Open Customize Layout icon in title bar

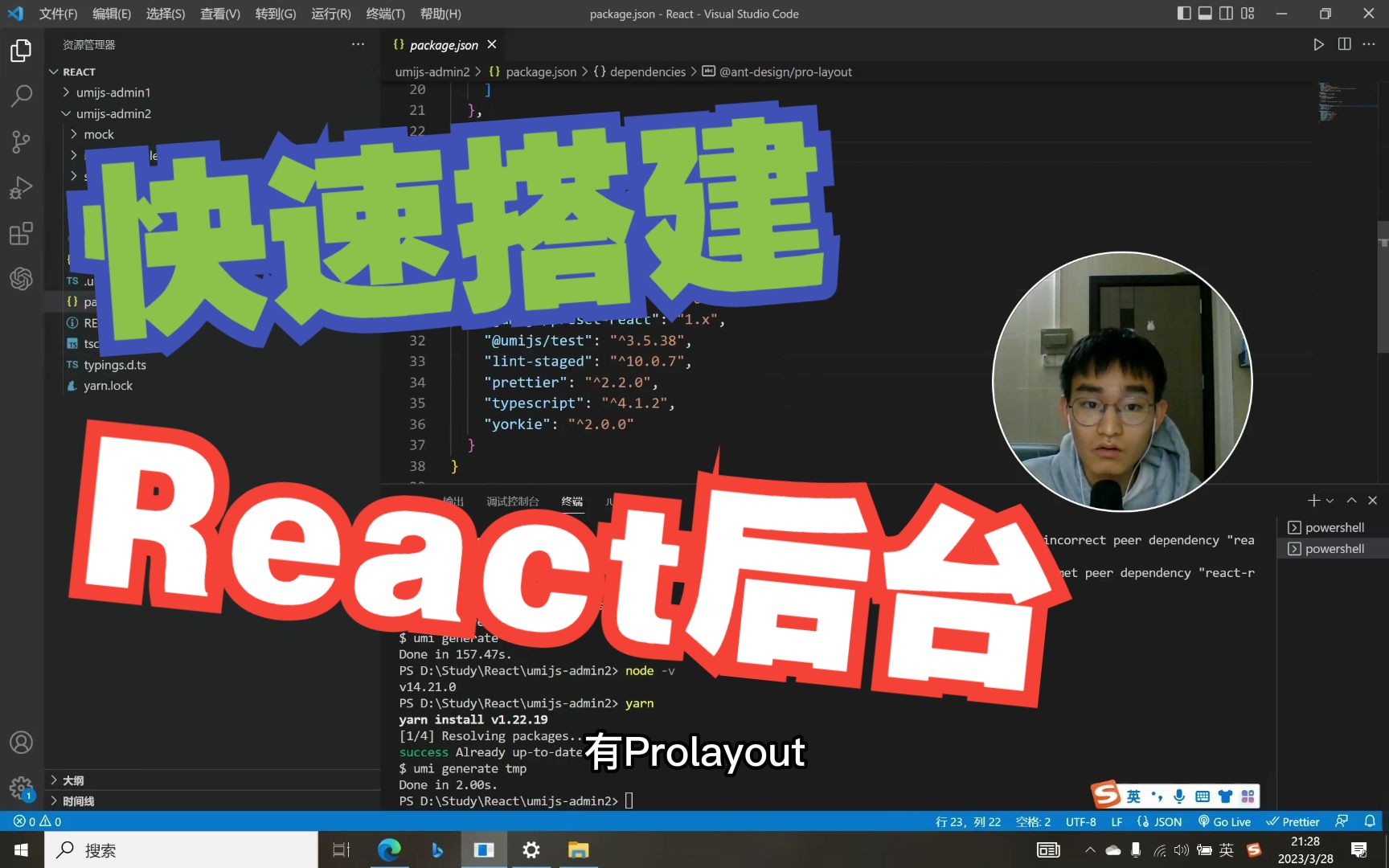point(1248,13)
